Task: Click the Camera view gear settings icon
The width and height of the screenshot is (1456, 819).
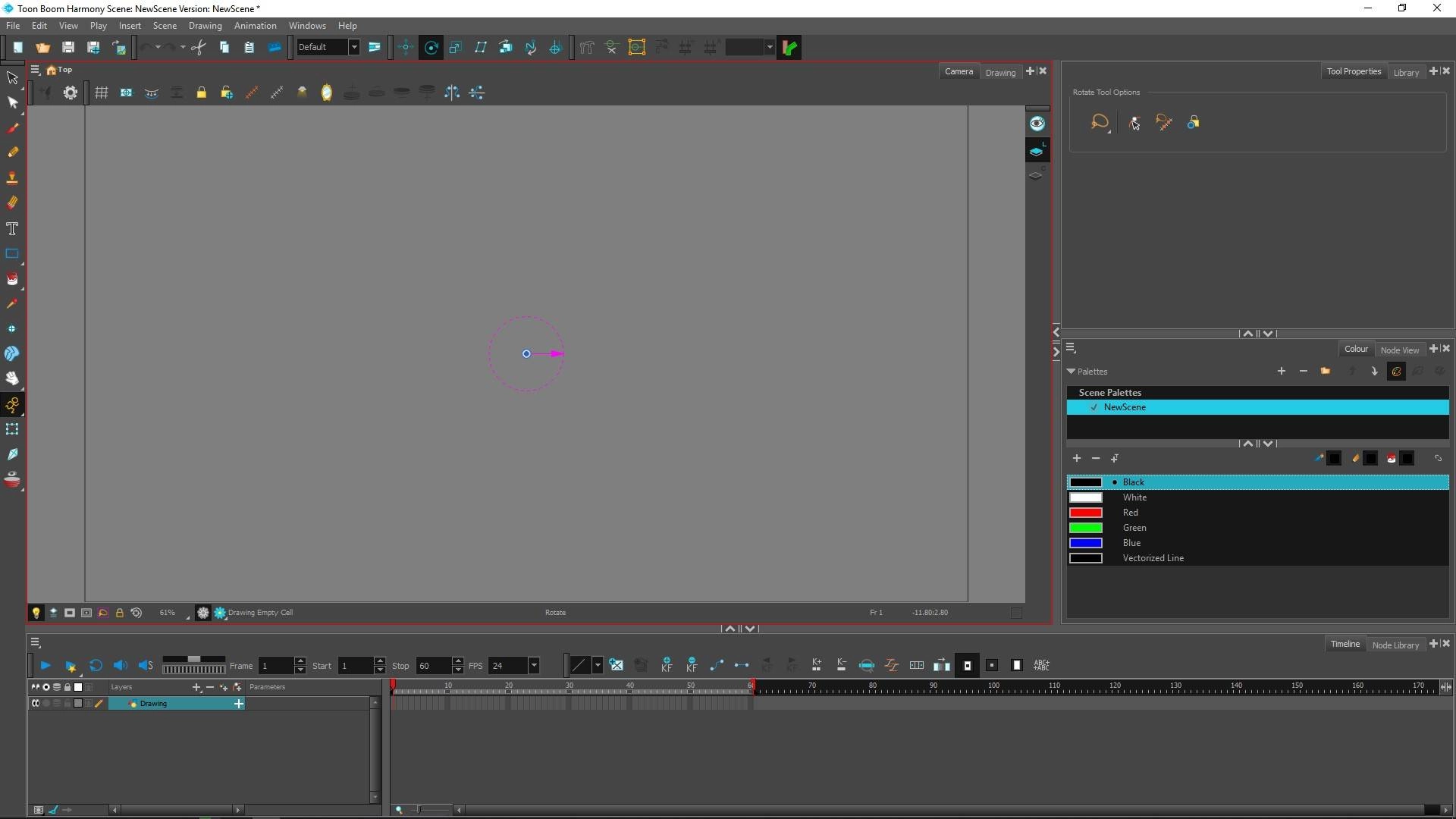Action: coord(71,93)
